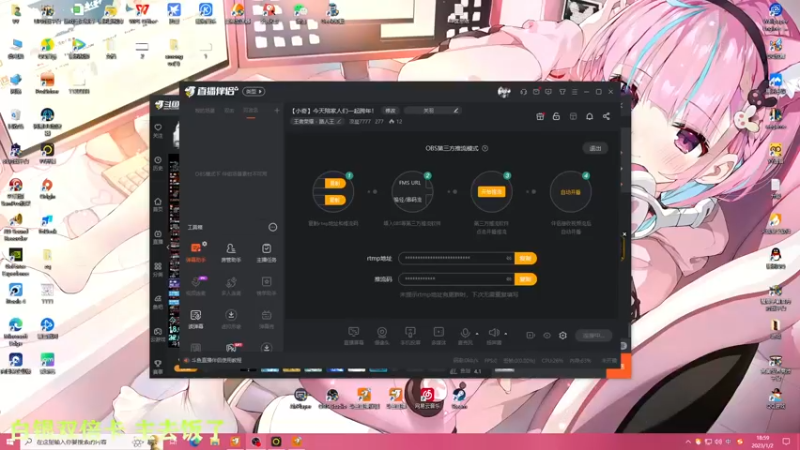The width and height of the screenshot is (800, 450).
Task: Click the rtmp地址 input field
Action: (x=456, y=258)
